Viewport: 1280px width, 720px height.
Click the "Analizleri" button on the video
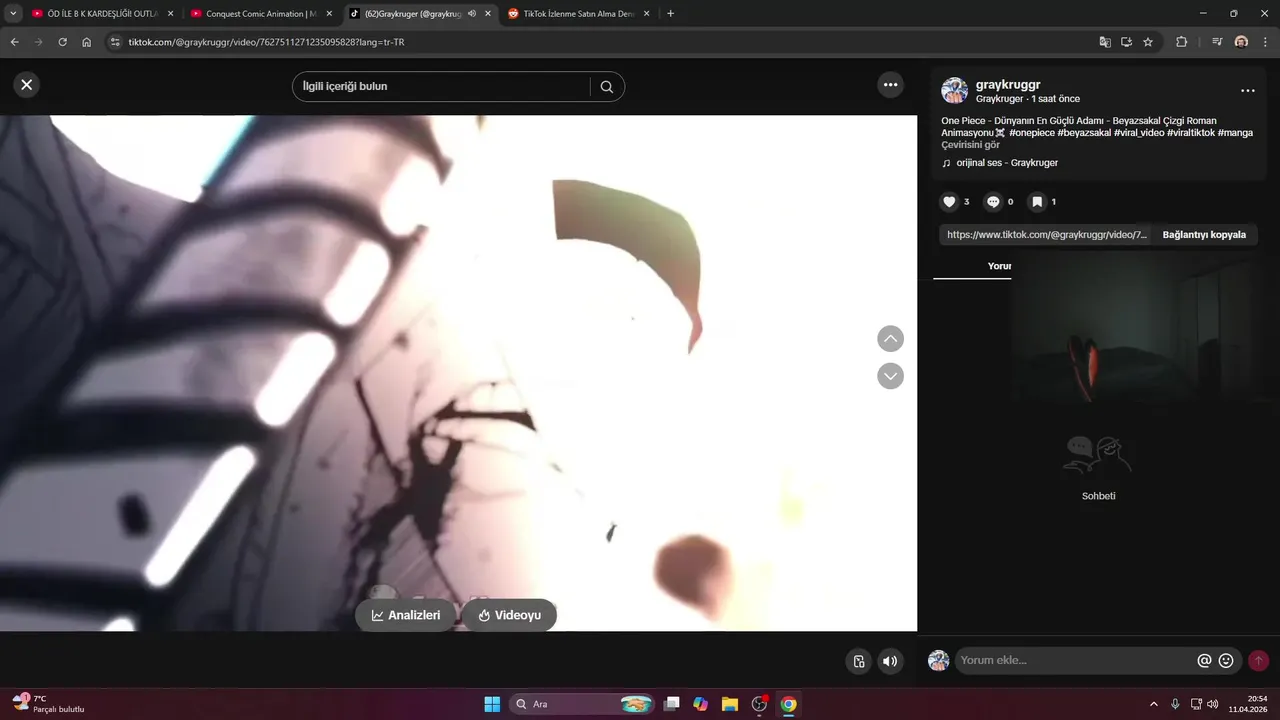click(405, 615)
